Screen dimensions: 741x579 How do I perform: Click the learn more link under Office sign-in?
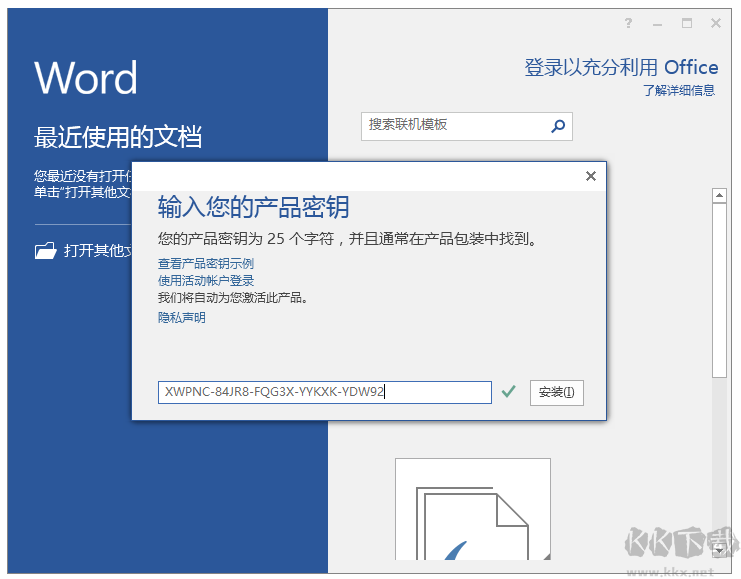(679, 90)
